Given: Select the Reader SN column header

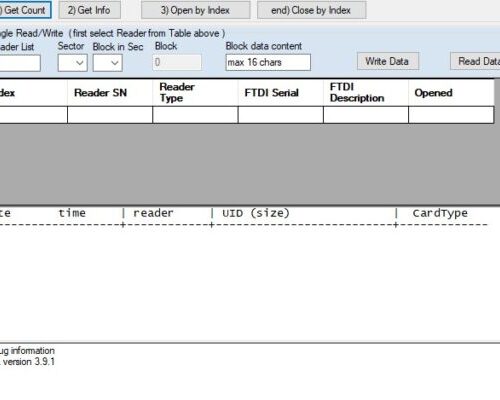Looking at the screenshot, I should tap(110, 93).
